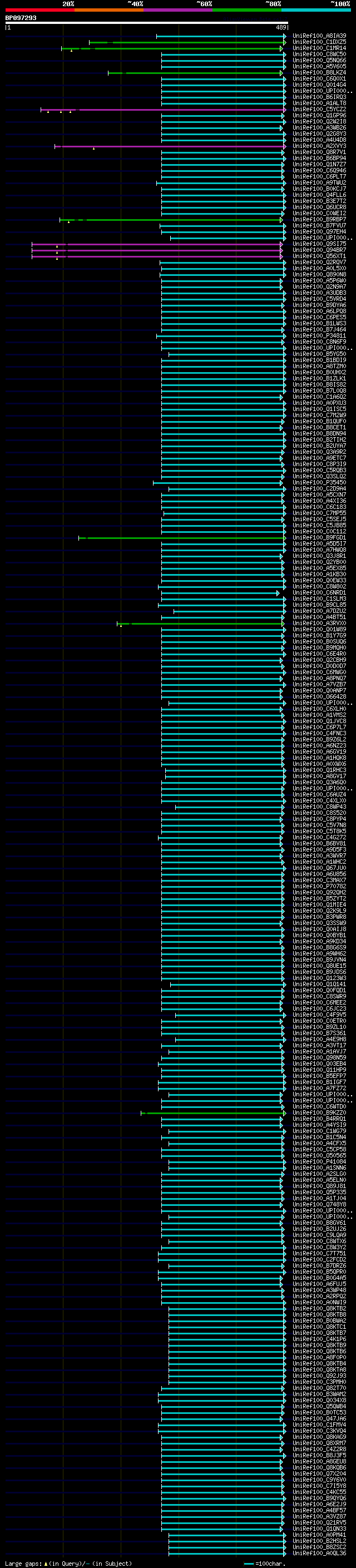Click the green ~80% identity legend bar

tap(247, 10)
